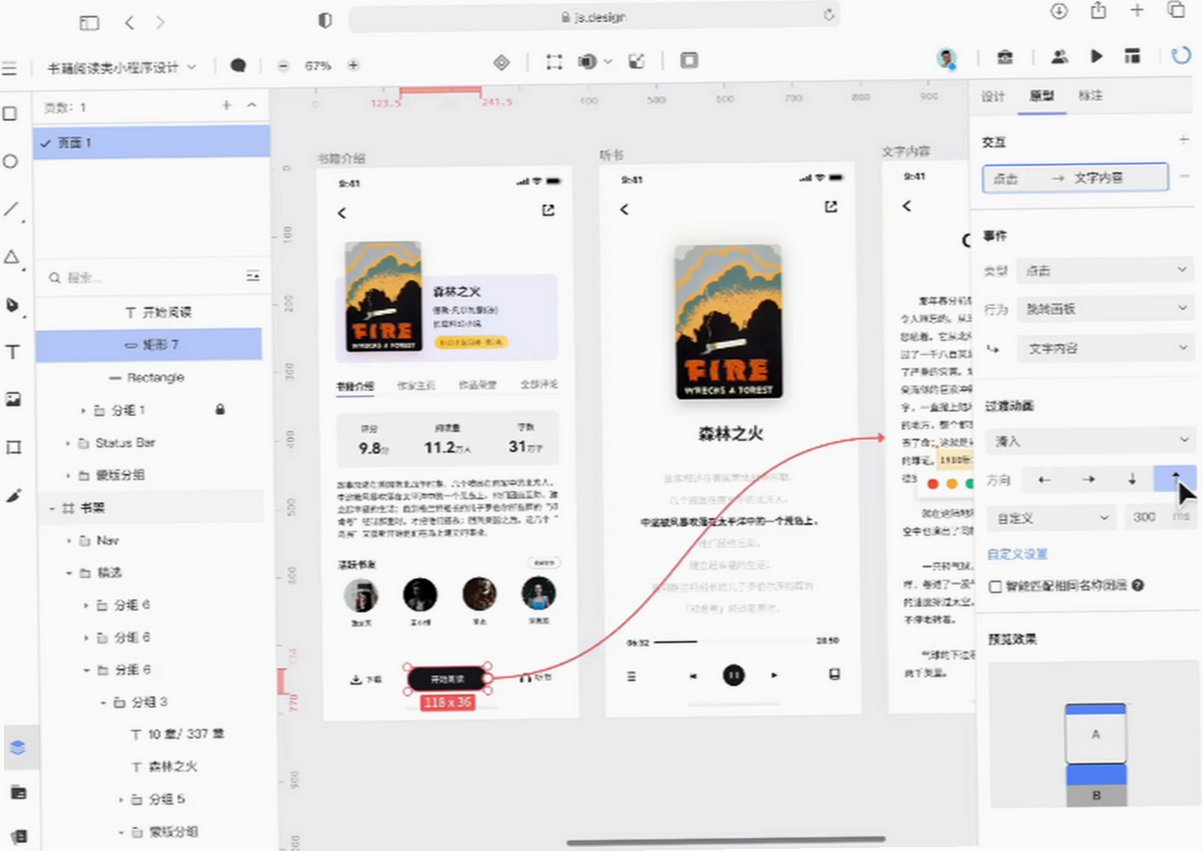Remove the 点击 → 文字内容 interaction
This screenshot has height=851, width=1203.
point(1185,177)
